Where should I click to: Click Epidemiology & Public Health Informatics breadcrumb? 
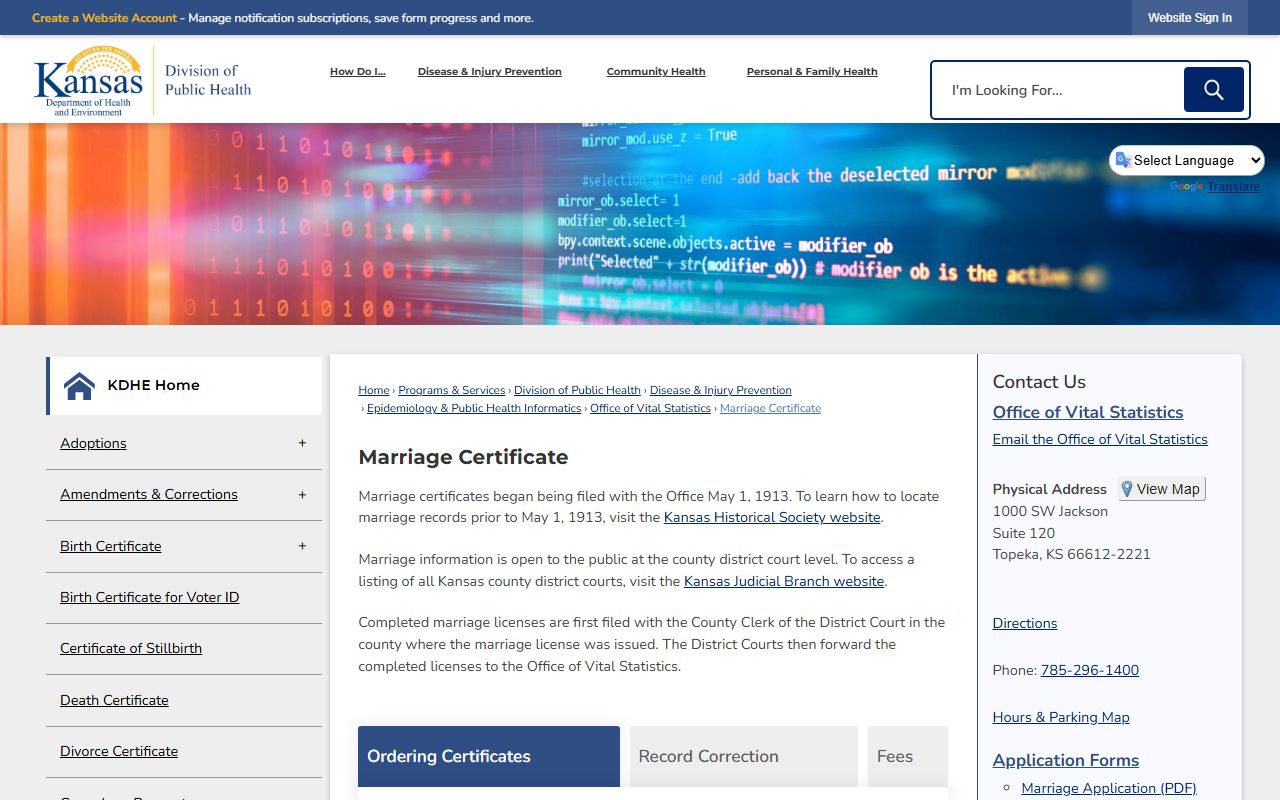coord(474,408)
